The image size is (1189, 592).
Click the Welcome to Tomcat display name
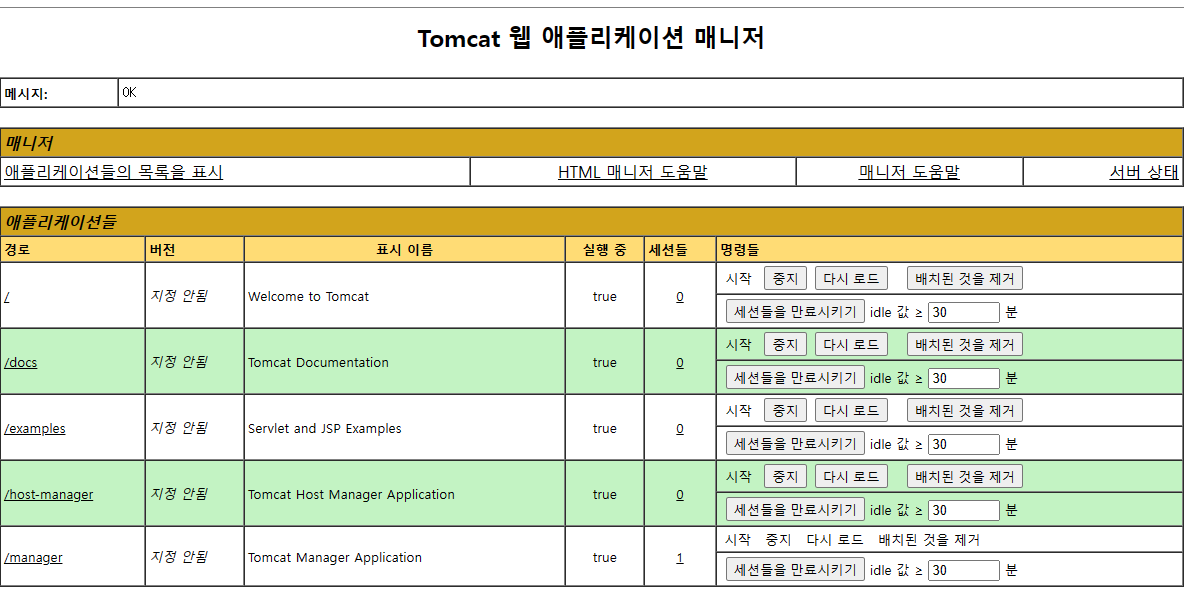coord(308,296)
